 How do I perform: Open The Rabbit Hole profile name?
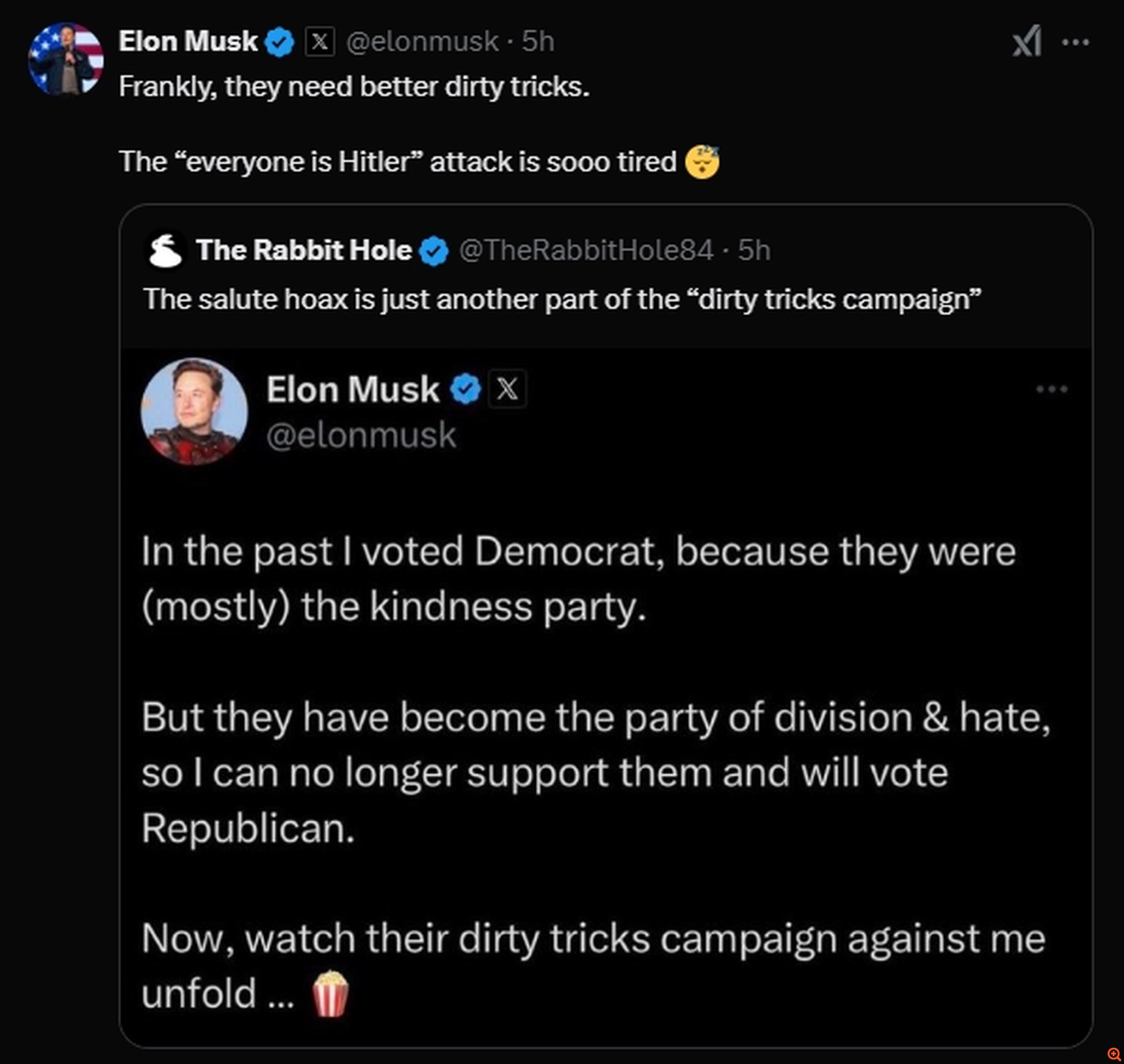304,250
